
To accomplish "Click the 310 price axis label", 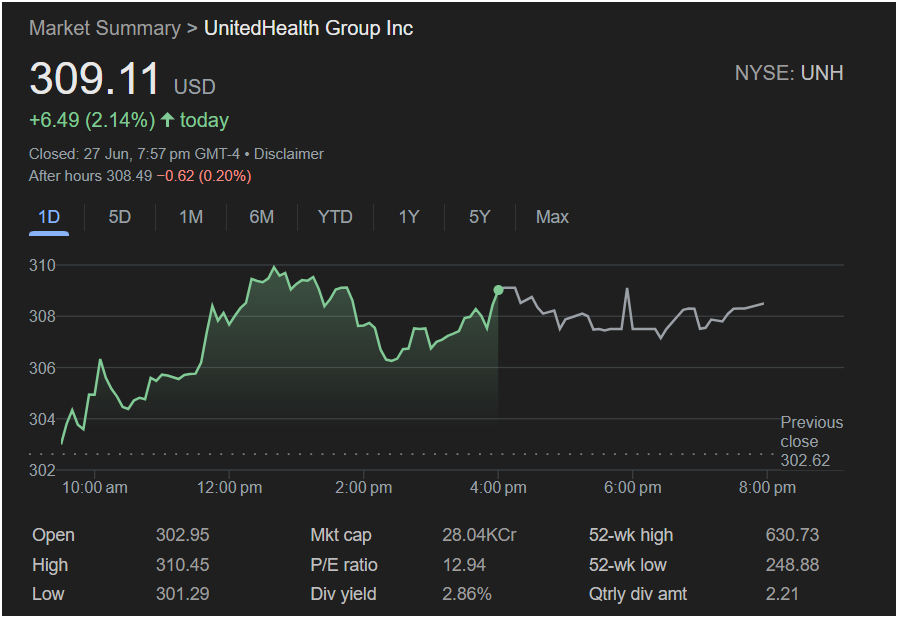I will tap(42, 265).
